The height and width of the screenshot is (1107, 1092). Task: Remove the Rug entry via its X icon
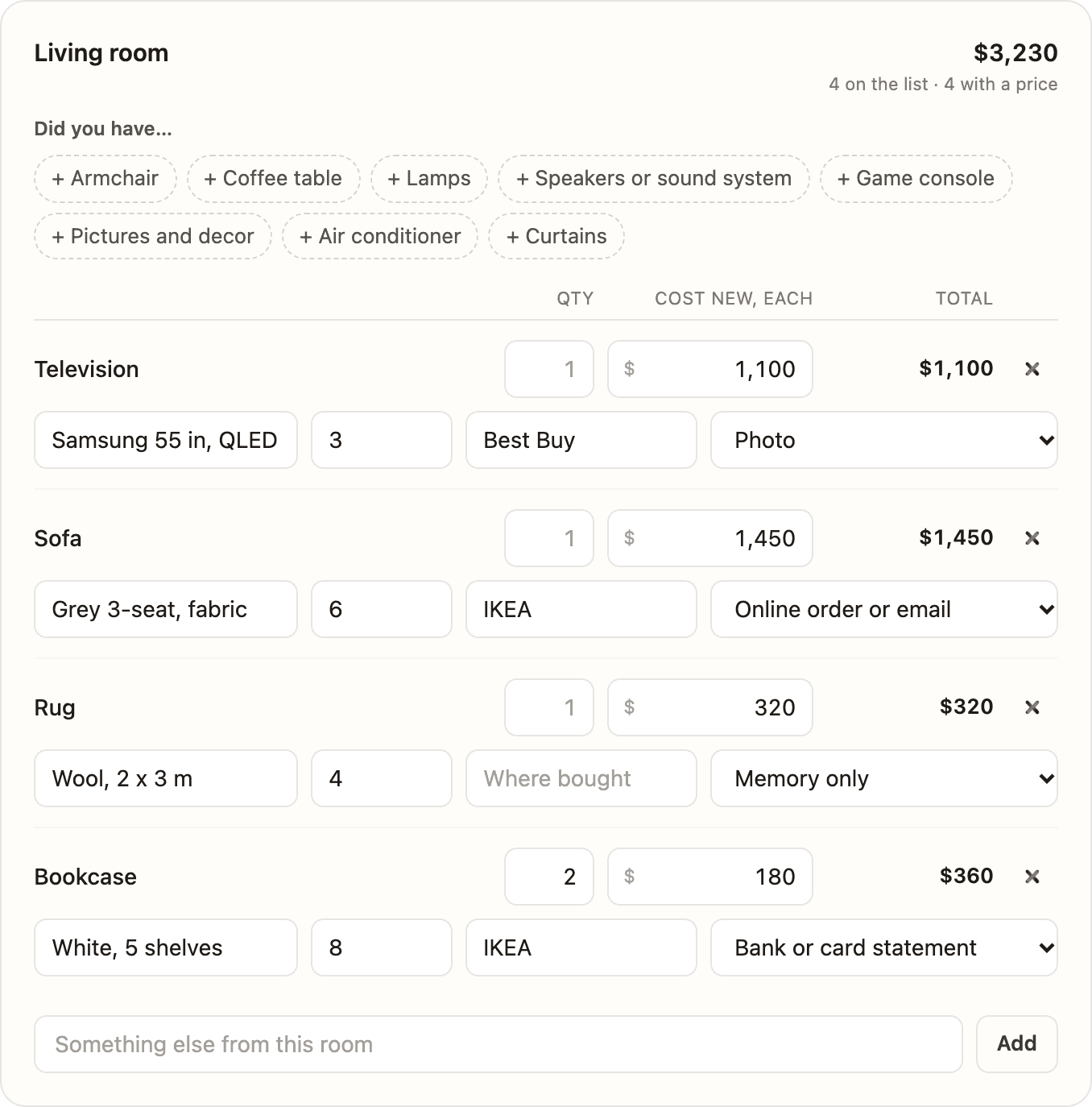[x=1032, y=707]
